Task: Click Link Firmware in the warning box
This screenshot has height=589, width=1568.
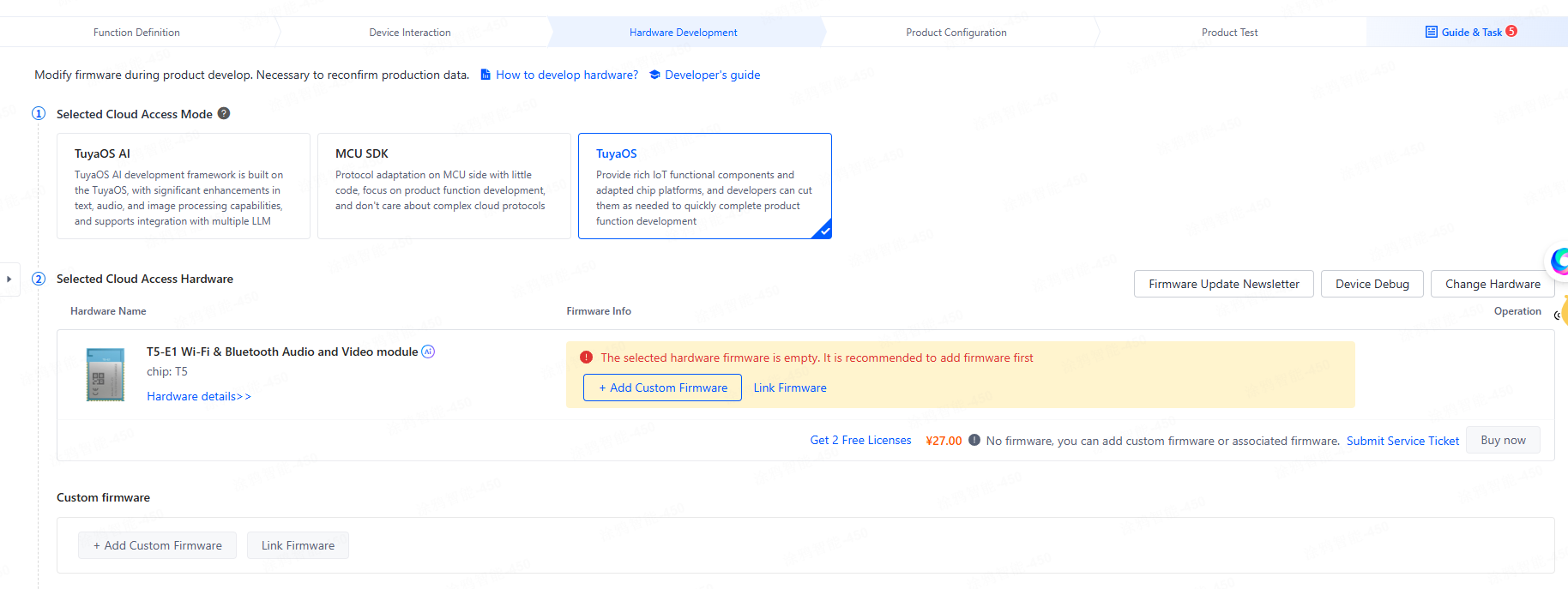Action: (790, 388)
